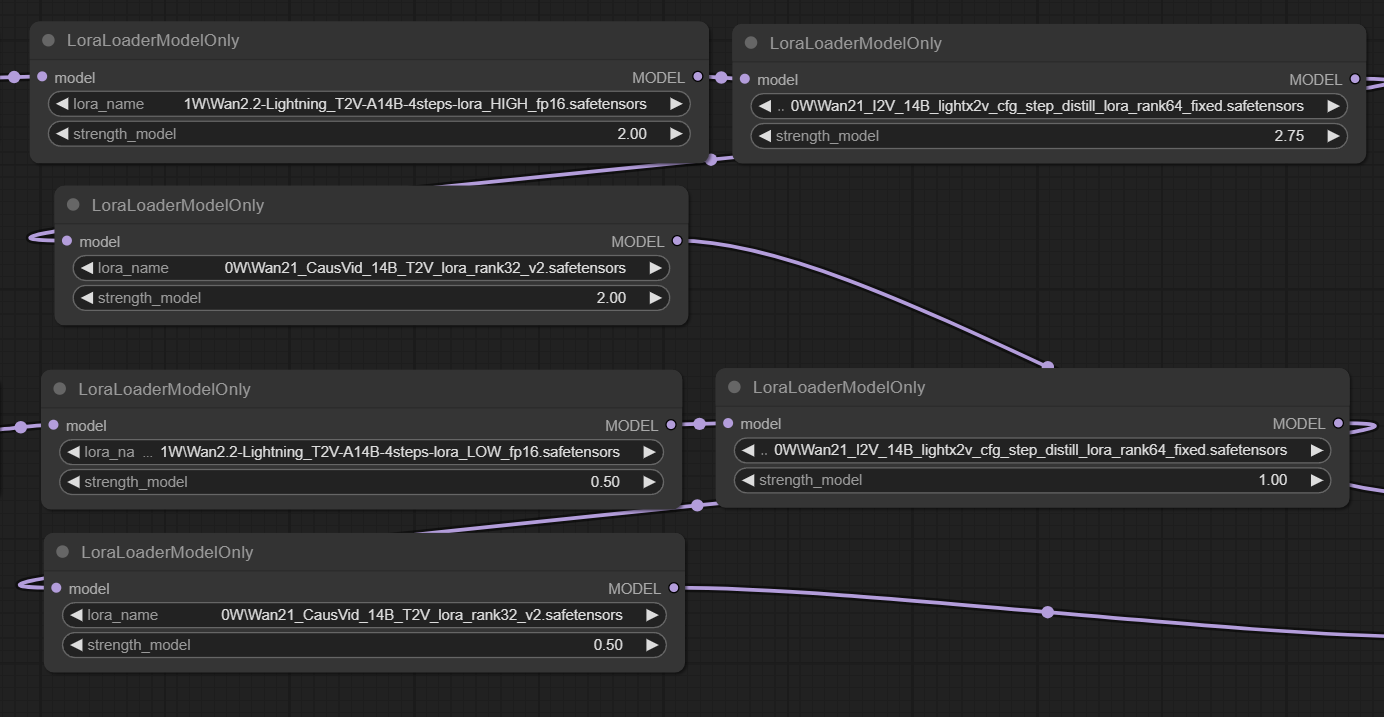Decrease strength on CausVid 2.00 node
This screenshot has height=717, width=1384.
coord(87,298)
